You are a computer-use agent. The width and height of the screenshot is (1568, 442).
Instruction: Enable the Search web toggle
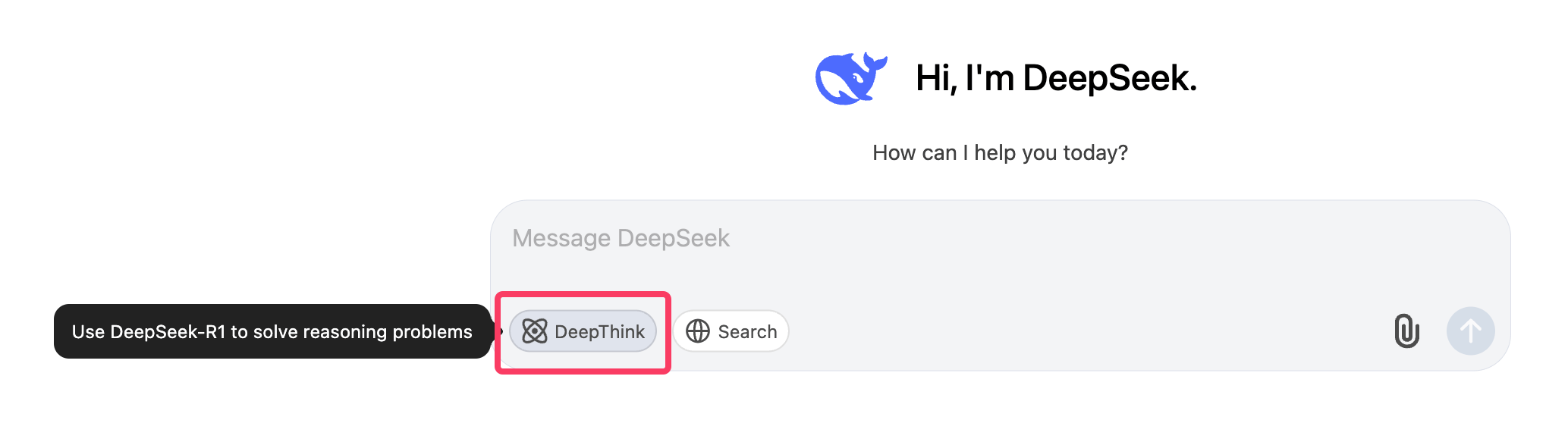(731, 331)
